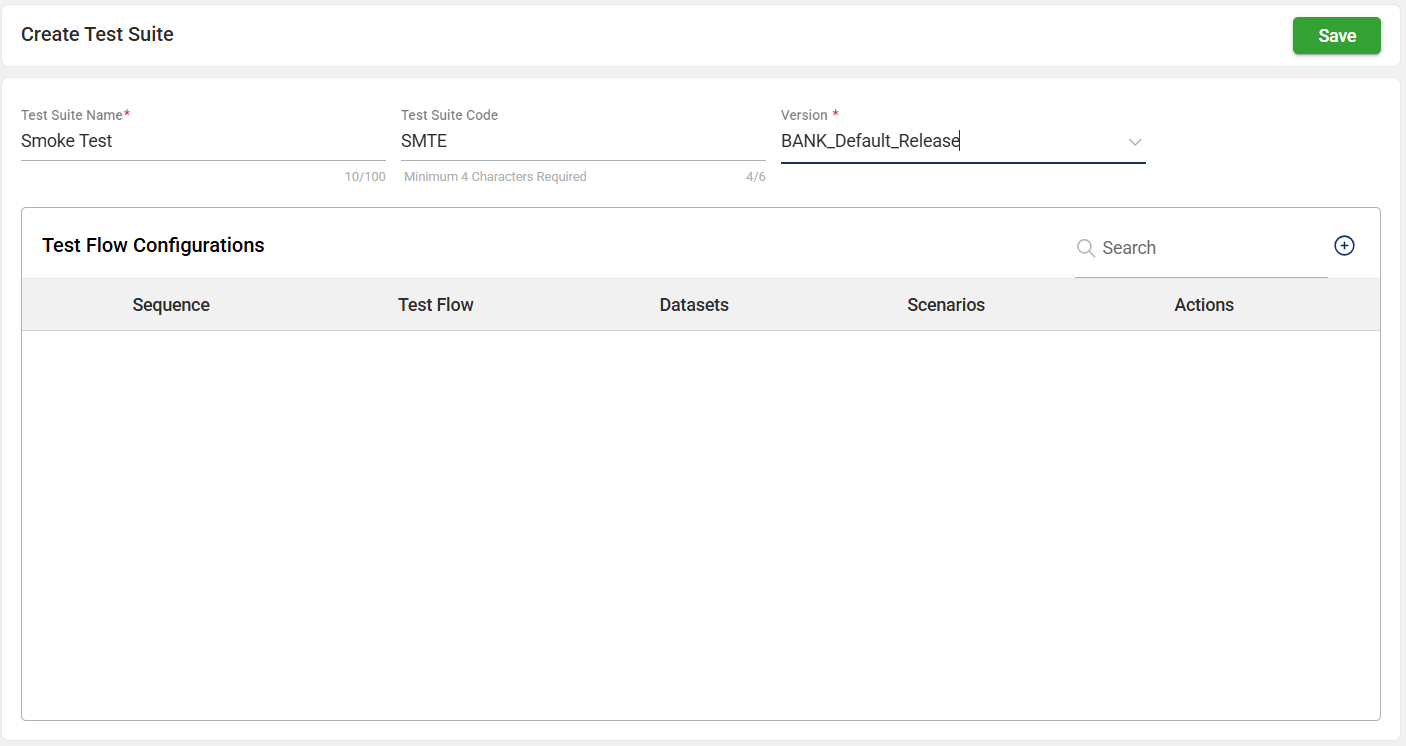1406x746 pixels.
Task: Select the Datasets column header
Action: (694, 305)
